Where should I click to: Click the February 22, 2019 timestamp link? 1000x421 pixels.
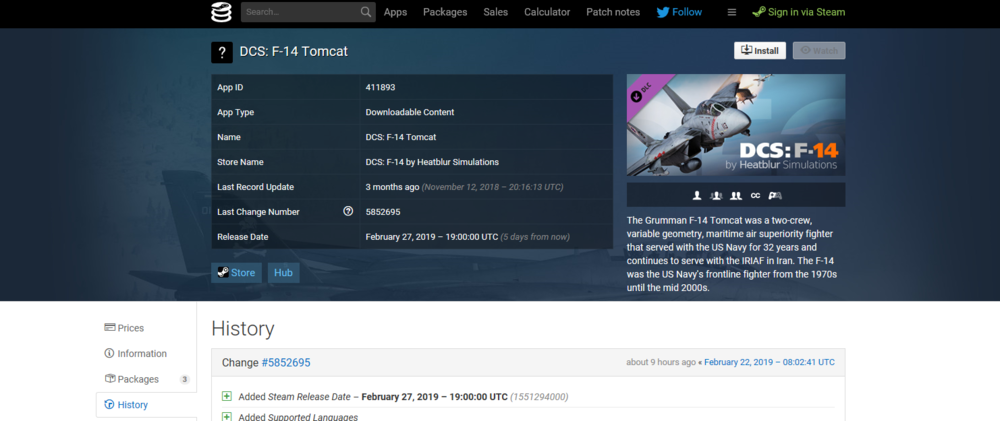click(769, 362)
